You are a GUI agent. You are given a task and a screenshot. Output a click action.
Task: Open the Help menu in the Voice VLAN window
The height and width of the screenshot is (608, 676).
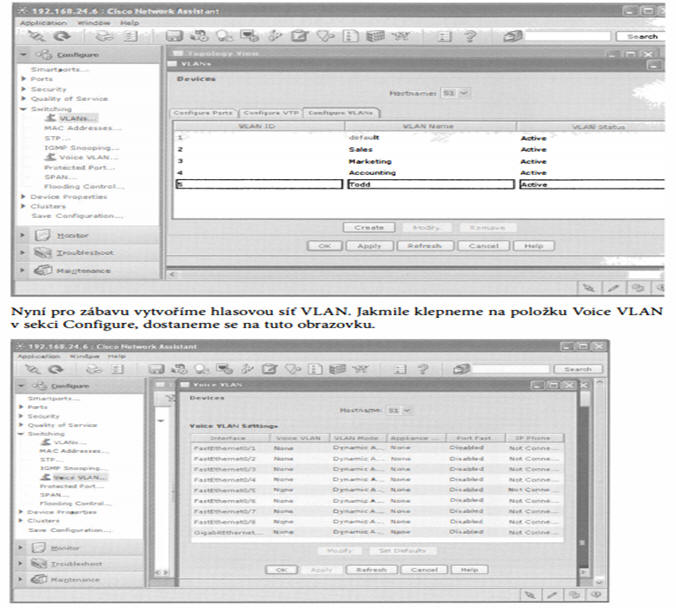click(116, 357)
